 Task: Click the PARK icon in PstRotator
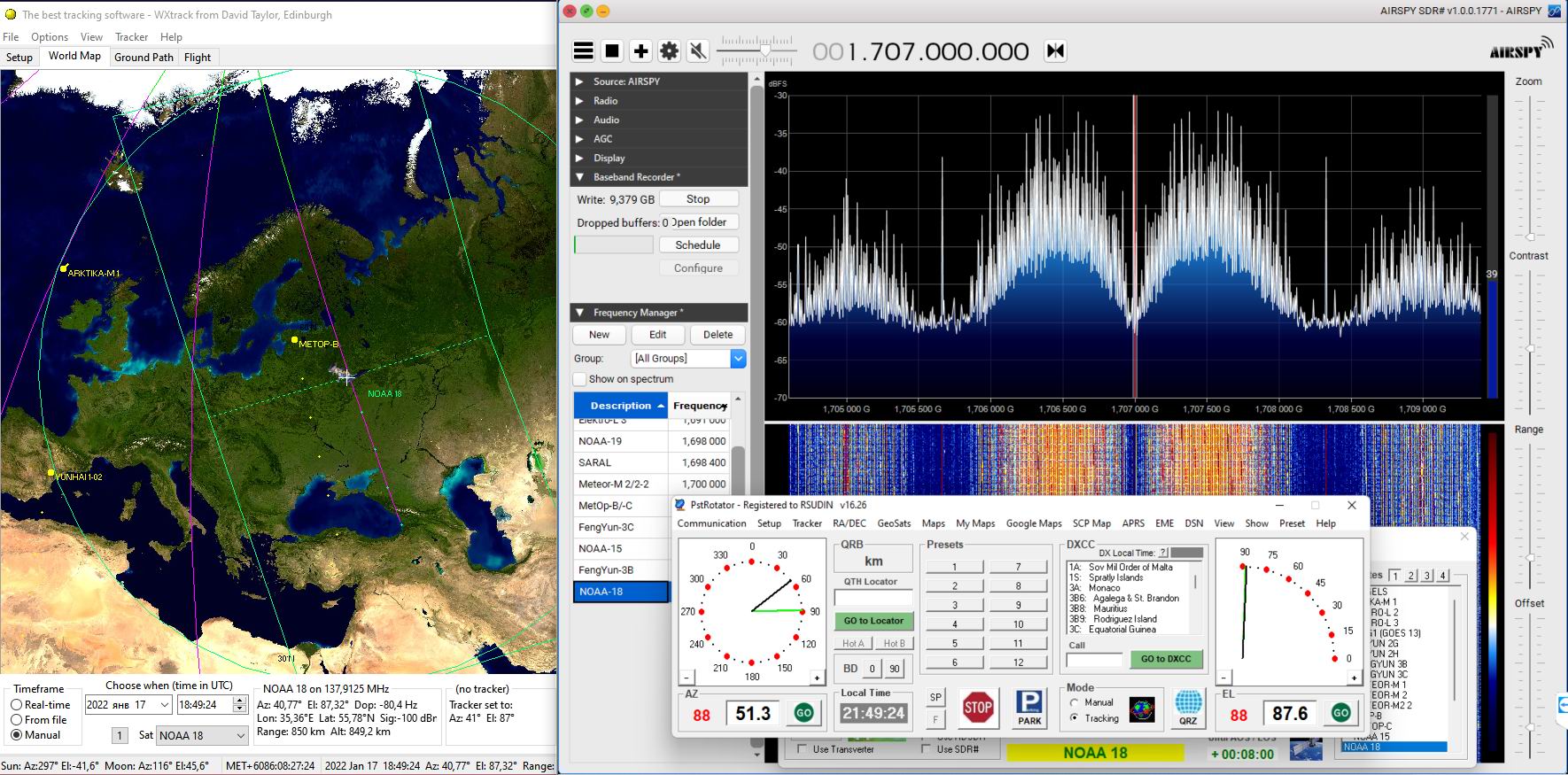coord(1029,709)
